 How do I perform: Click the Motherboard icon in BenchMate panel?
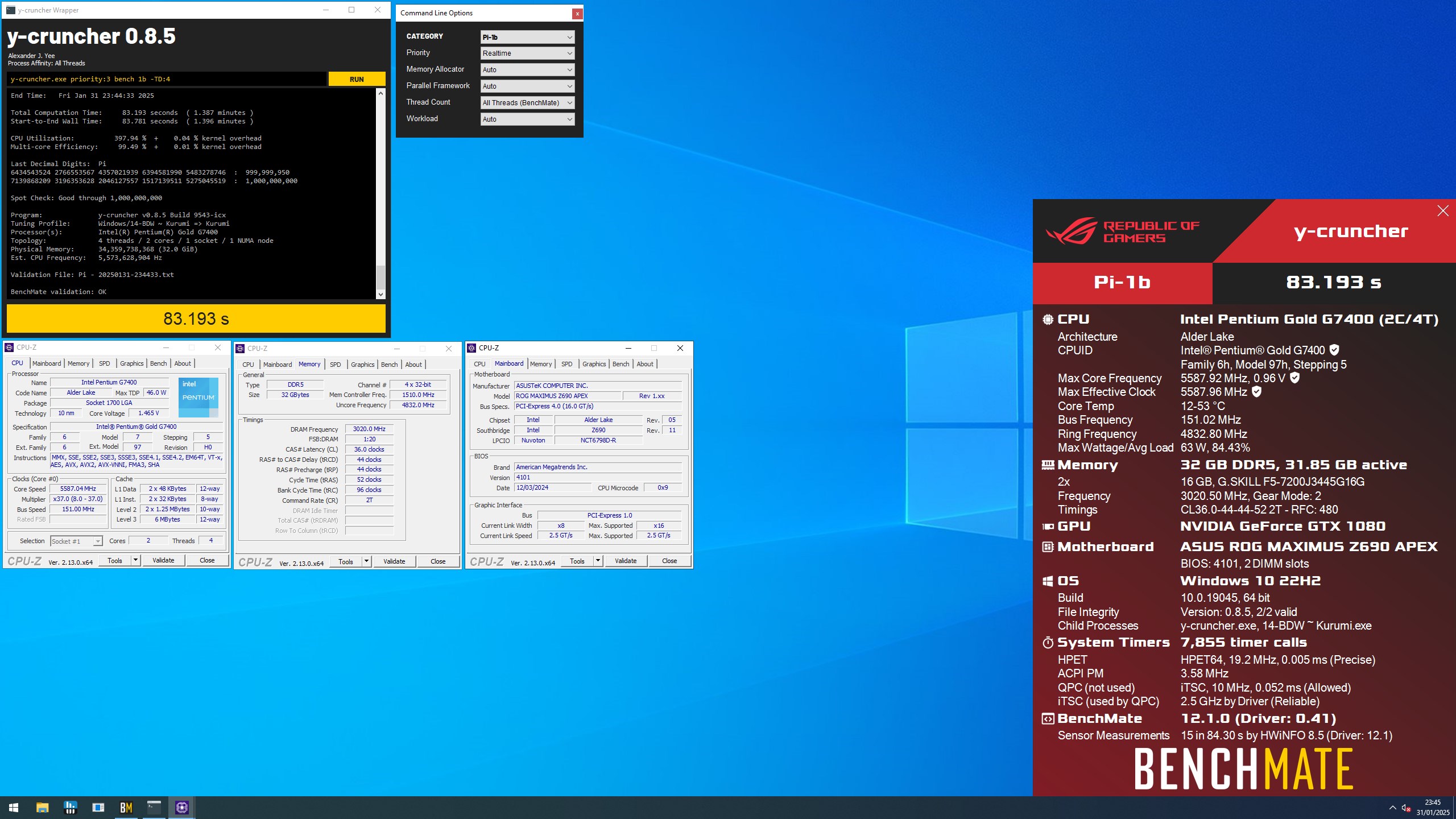[x=1048, y=547]
